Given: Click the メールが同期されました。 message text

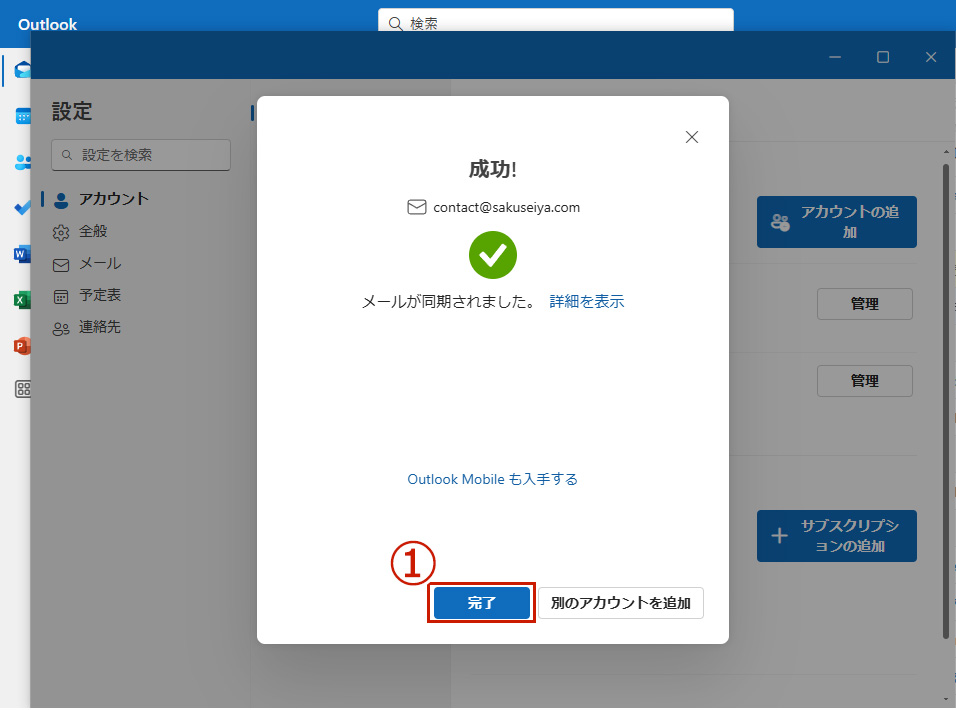Looking at the screenshot, I should pyautogui.click(x=449, y=302).
